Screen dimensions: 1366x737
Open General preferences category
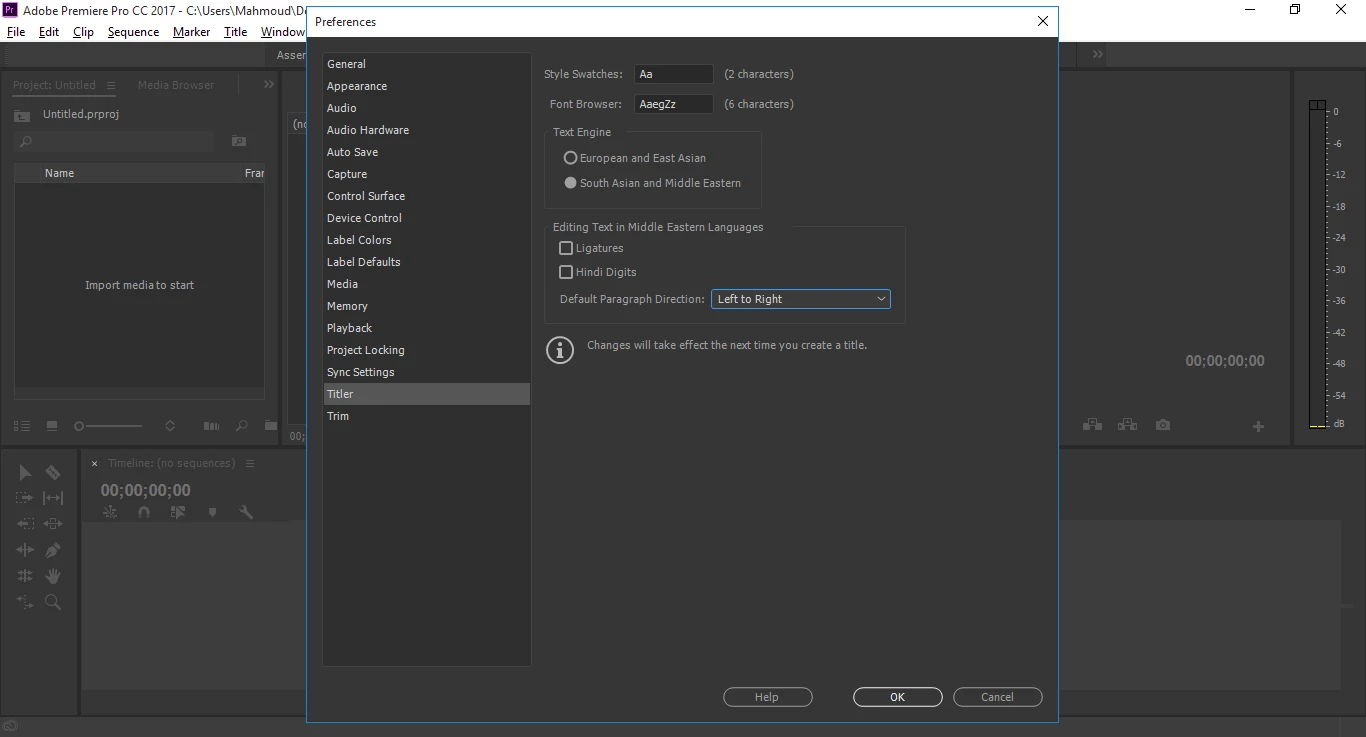426,64
